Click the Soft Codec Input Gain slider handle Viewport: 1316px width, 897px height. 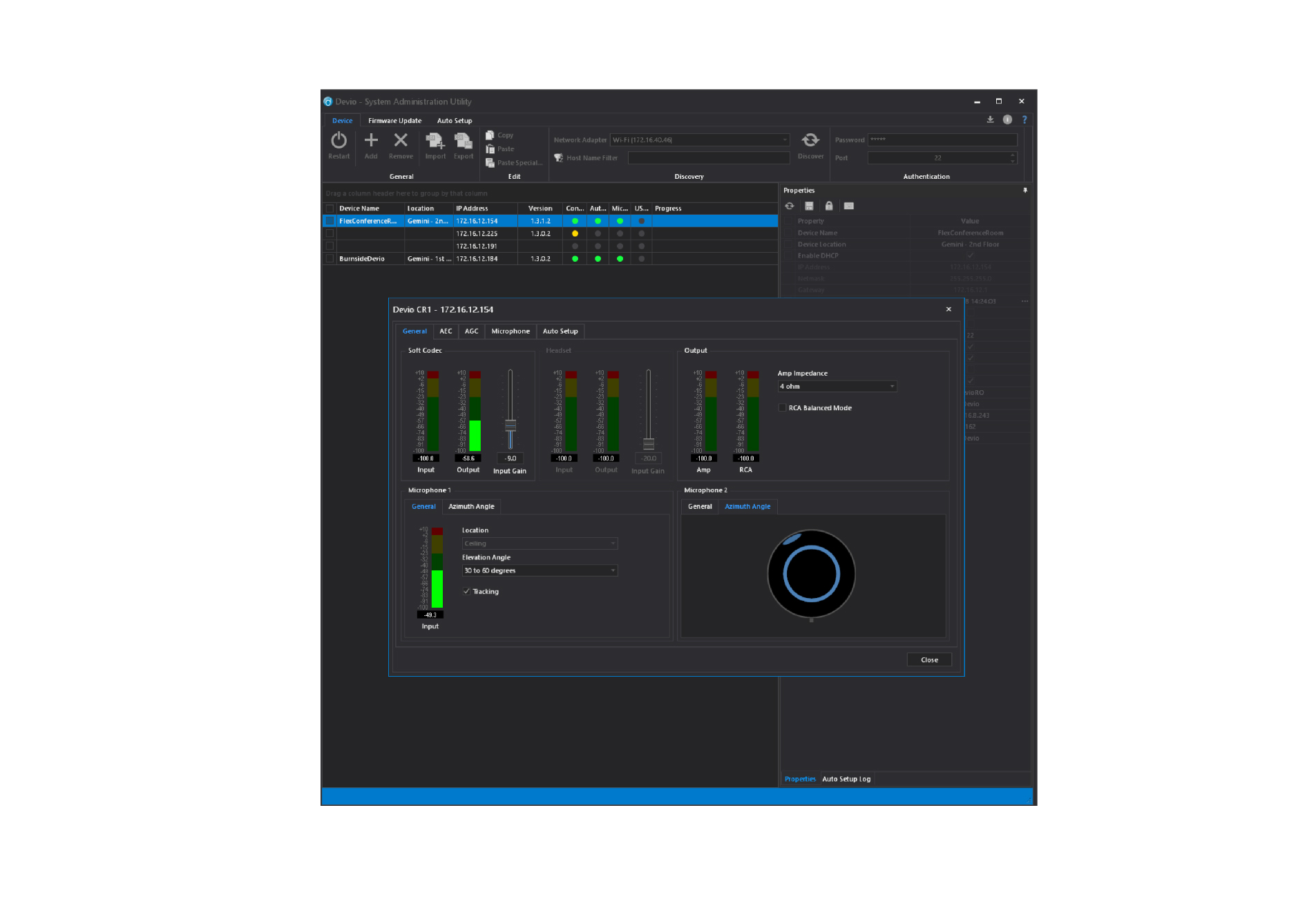click(x=511, y=425)
